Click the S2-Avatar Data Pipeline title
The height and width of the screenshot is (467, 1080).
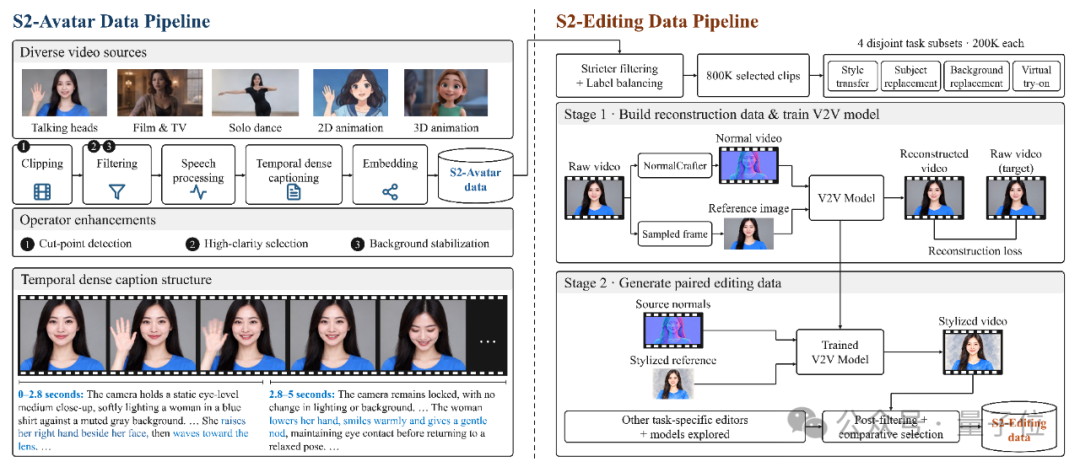(x=112, y=22)
